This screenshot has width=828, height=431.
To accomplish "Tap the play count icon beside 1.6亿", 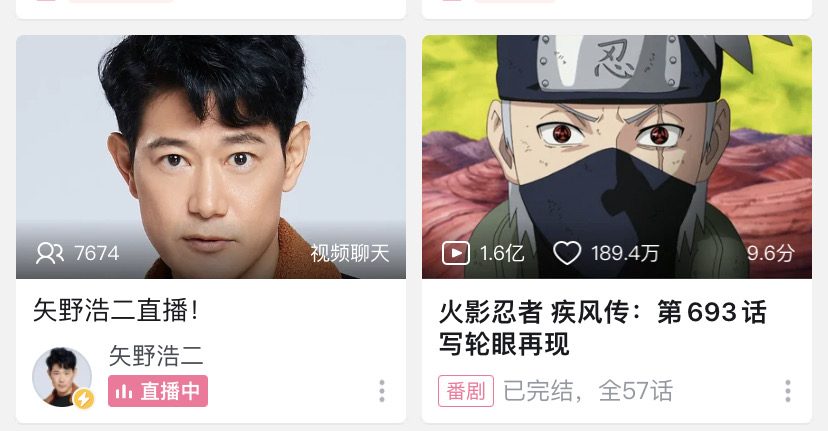I will (456, 253).
